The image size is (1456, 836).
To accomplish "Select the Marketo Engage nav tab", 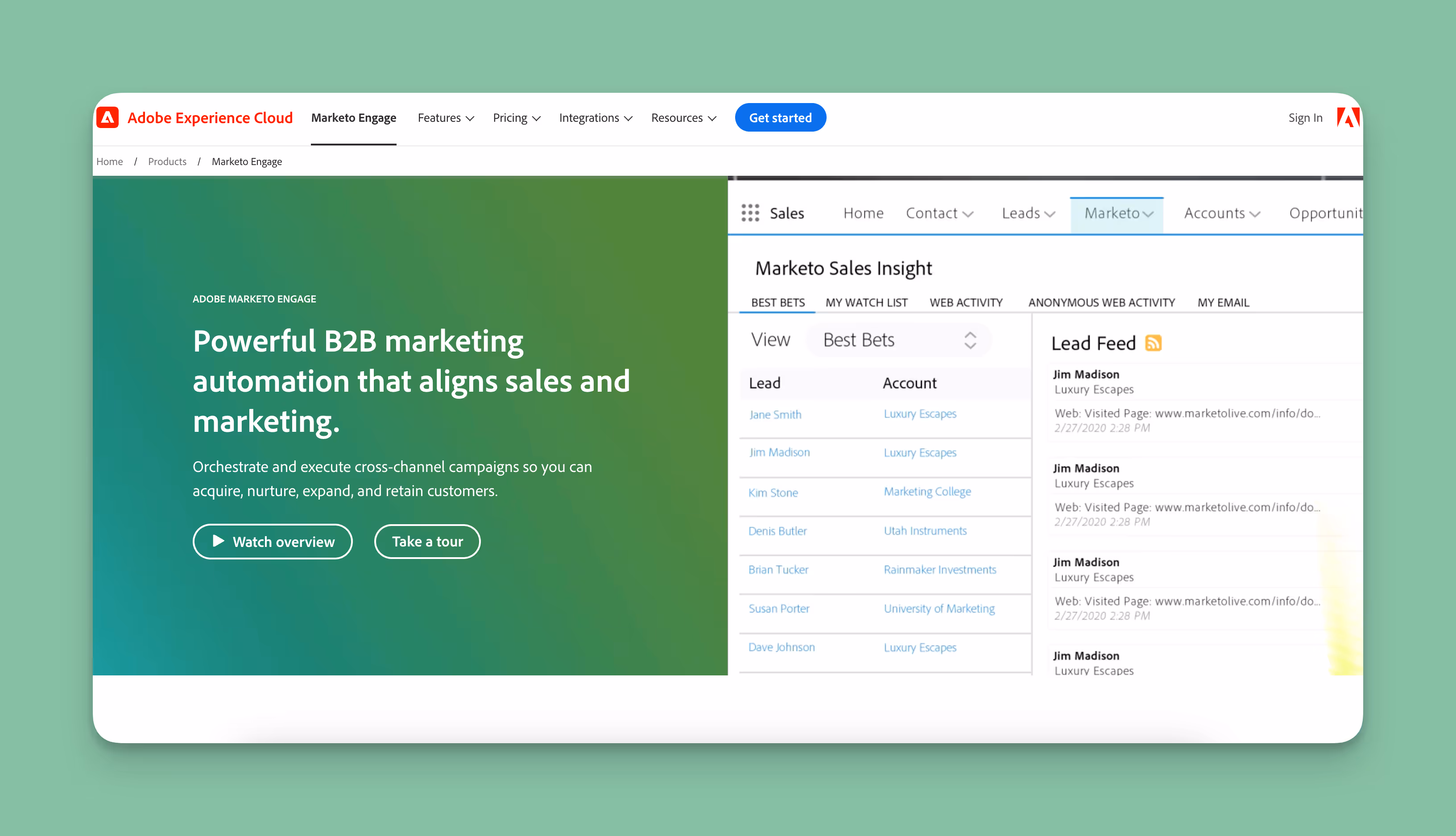I will [354, 118].
